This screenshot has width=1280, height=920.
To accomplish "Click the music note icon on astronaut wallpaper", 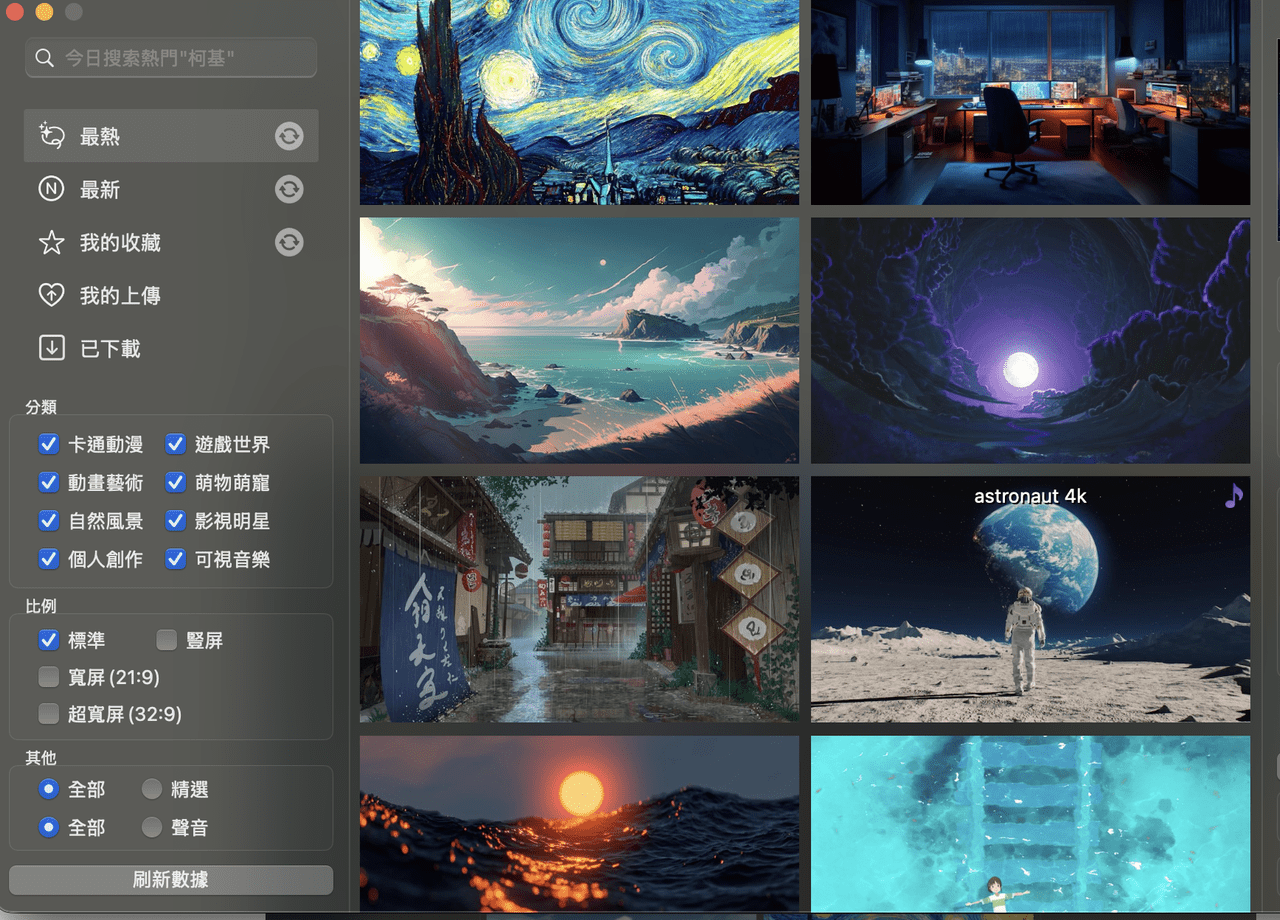I will pos(1234,496).
